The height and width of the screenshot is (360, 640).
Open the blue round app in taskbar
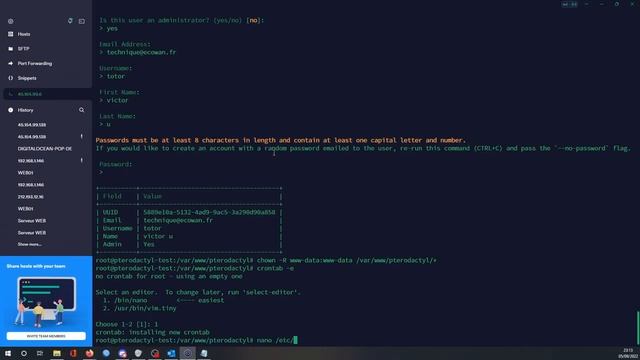pyautogui.click(x=106, y=353)
